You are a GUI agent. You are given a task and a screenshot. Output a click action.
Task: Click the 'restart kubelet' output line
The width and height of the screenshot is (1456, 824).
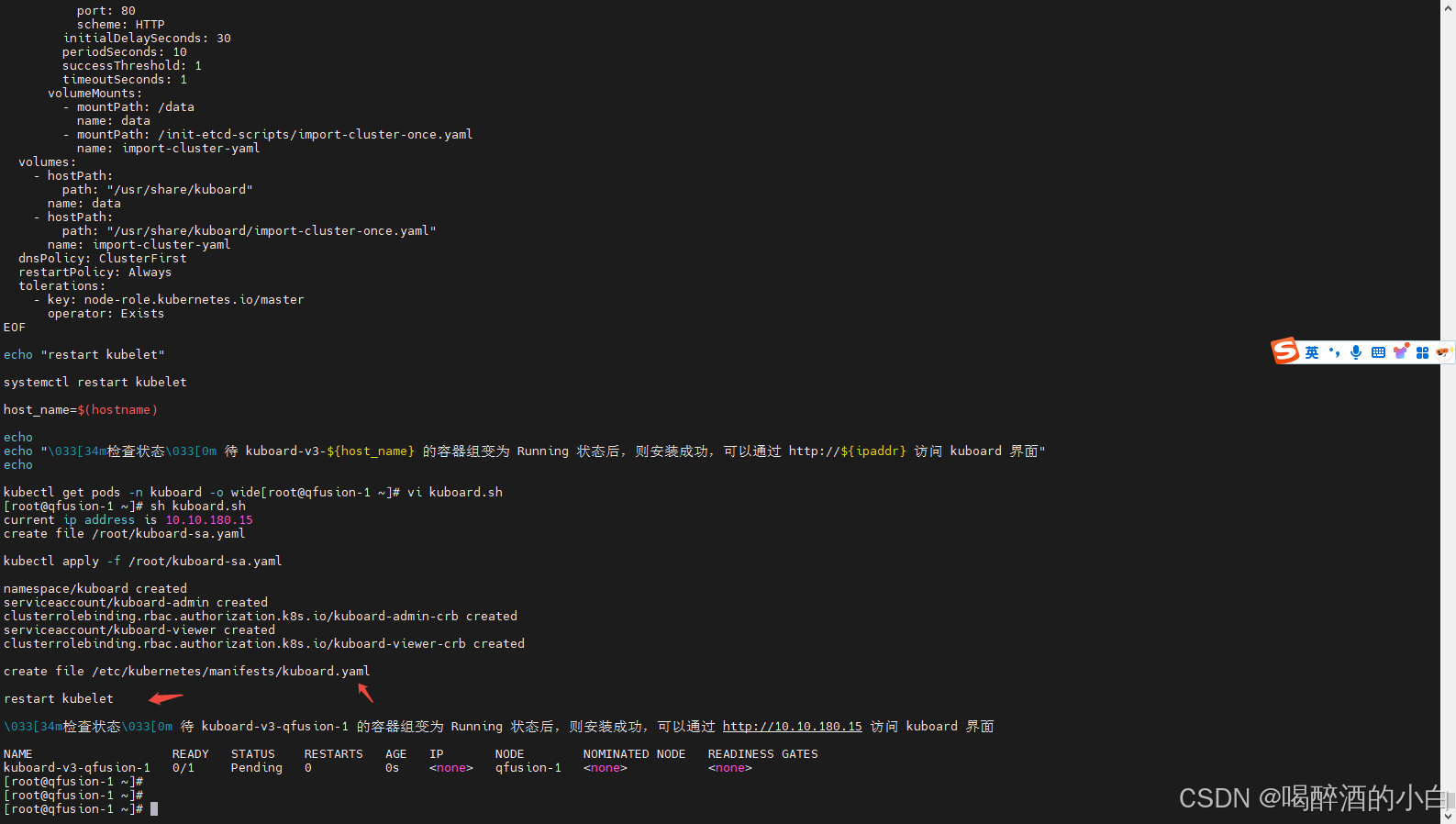tap(59, 699)
